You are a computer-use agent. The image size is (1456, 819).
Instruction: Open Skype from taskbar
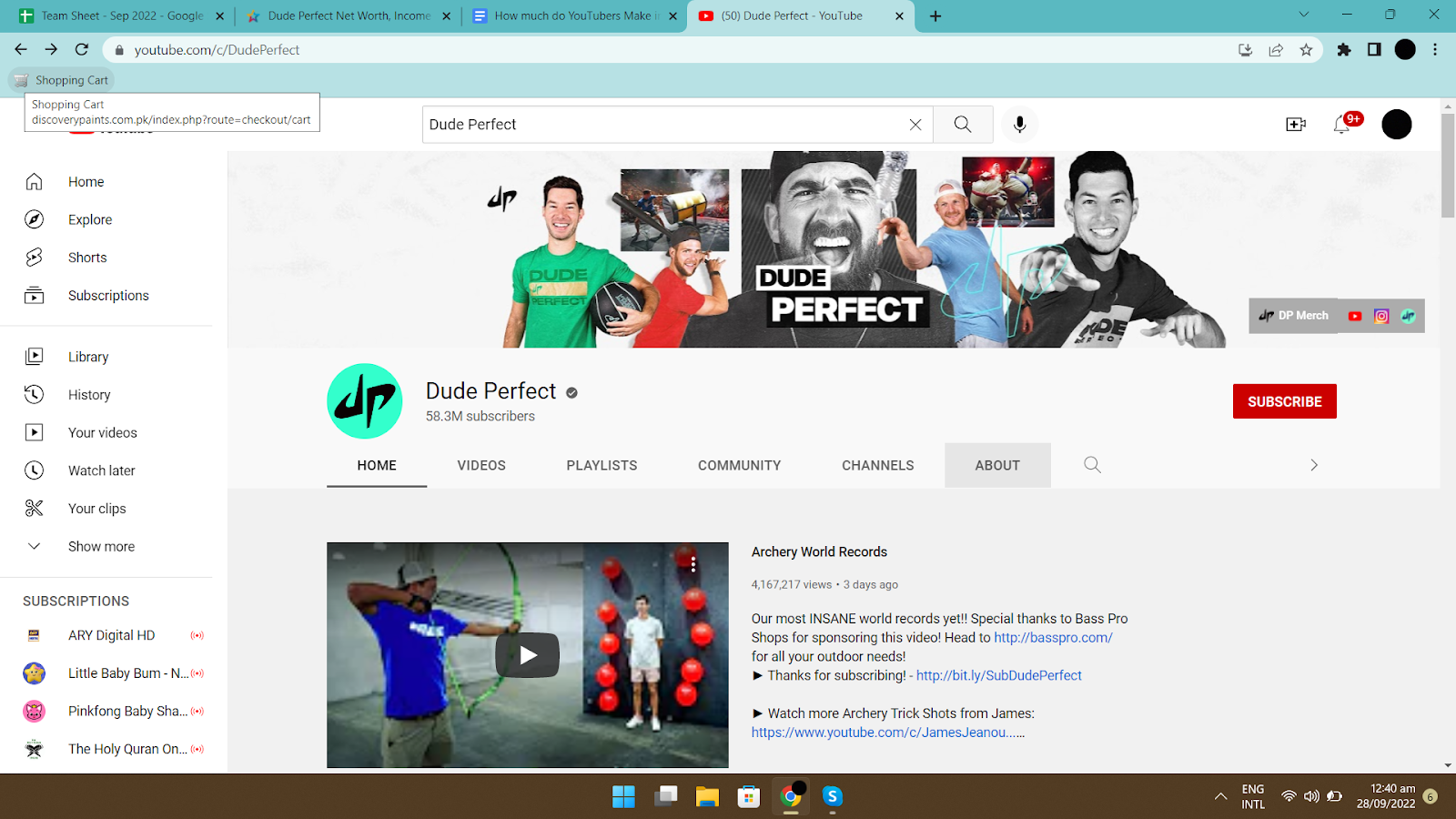tap(832, 797)
